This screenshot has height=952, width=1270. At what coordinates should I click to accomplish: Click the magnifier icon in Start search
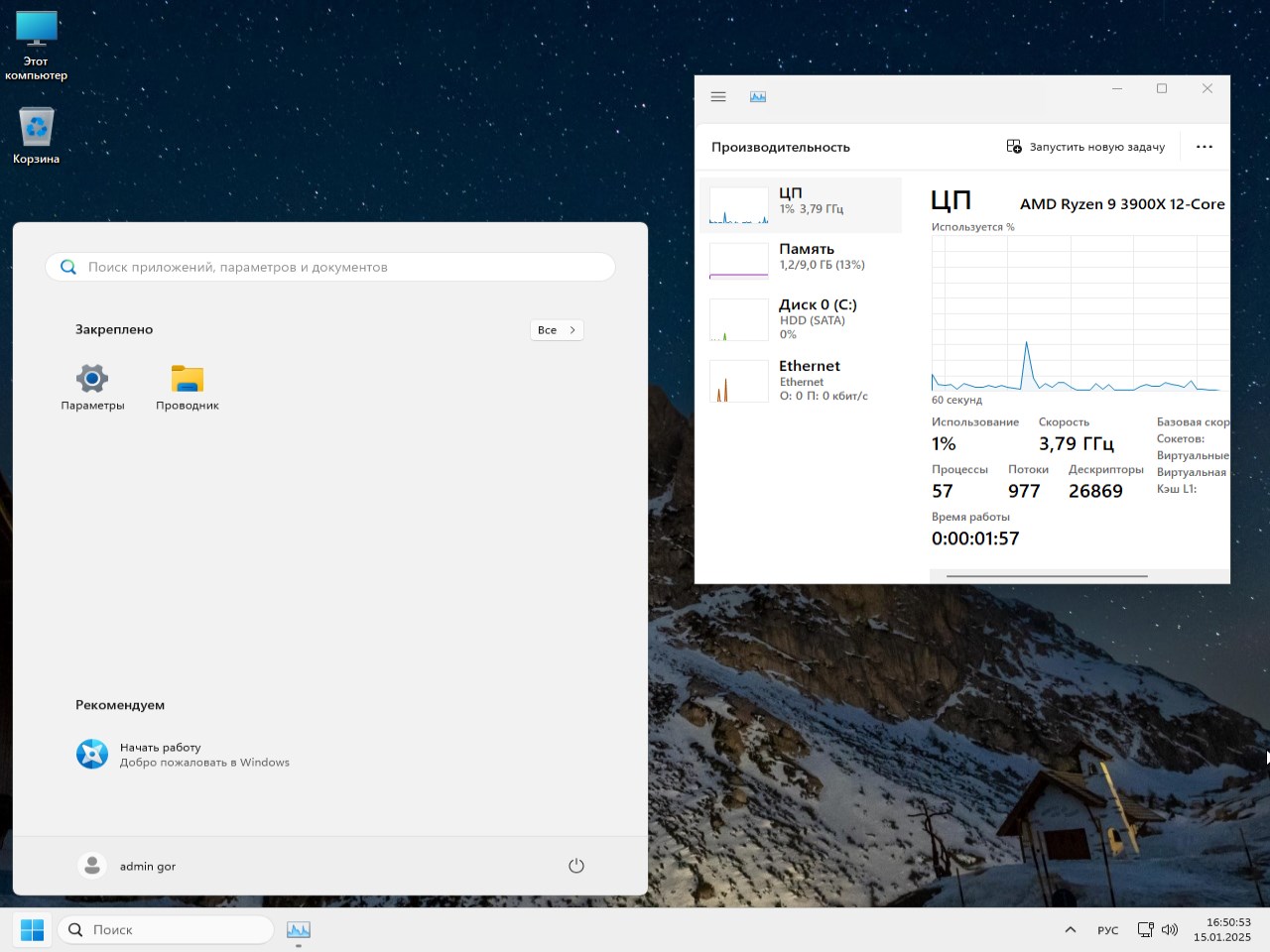68,267
